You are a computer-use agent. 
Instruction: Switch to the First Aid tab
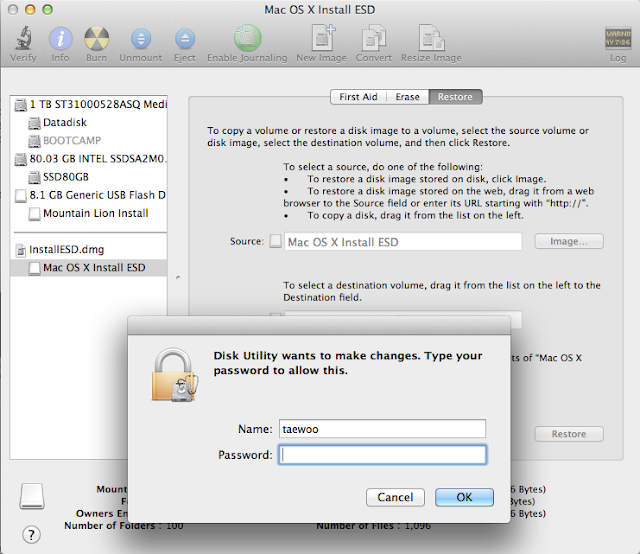click(x=358, y=97)
